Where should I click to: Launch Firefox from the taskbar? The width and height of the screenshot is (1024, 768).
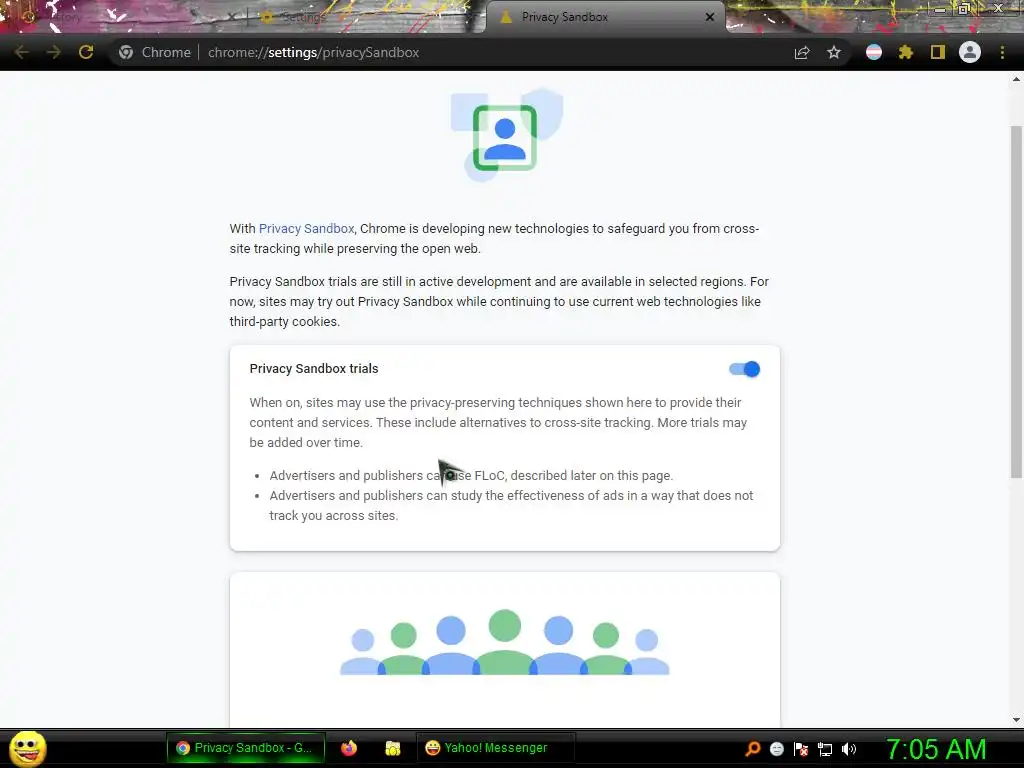[x=349, y=748]
